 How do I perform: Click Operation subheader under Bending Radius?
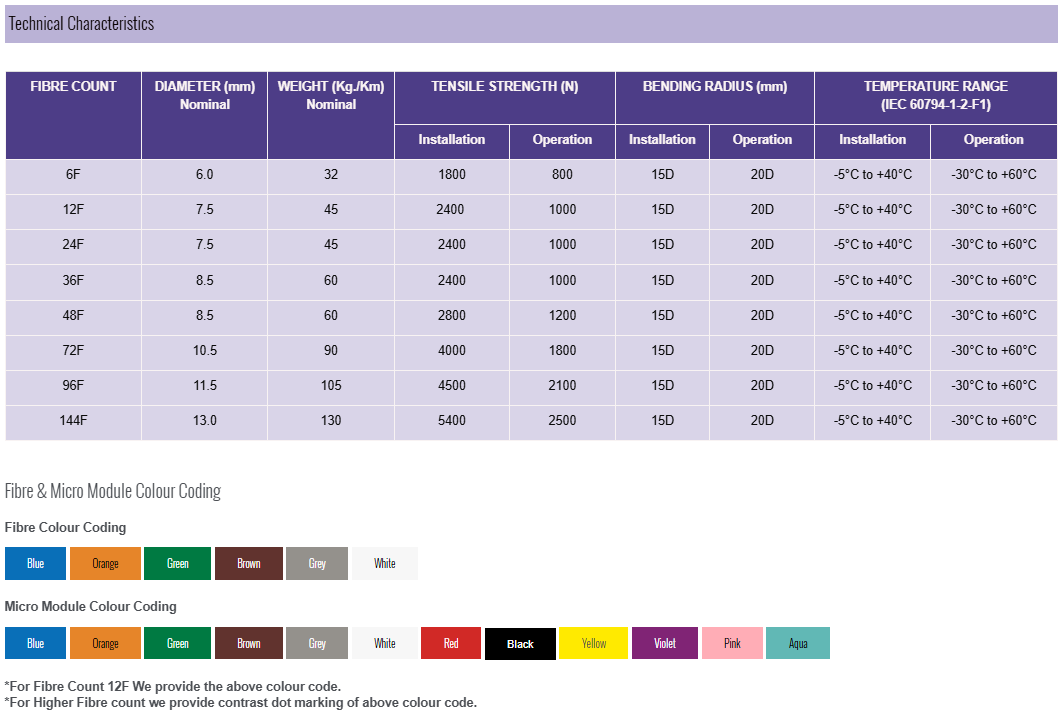(x=762, y=142)
